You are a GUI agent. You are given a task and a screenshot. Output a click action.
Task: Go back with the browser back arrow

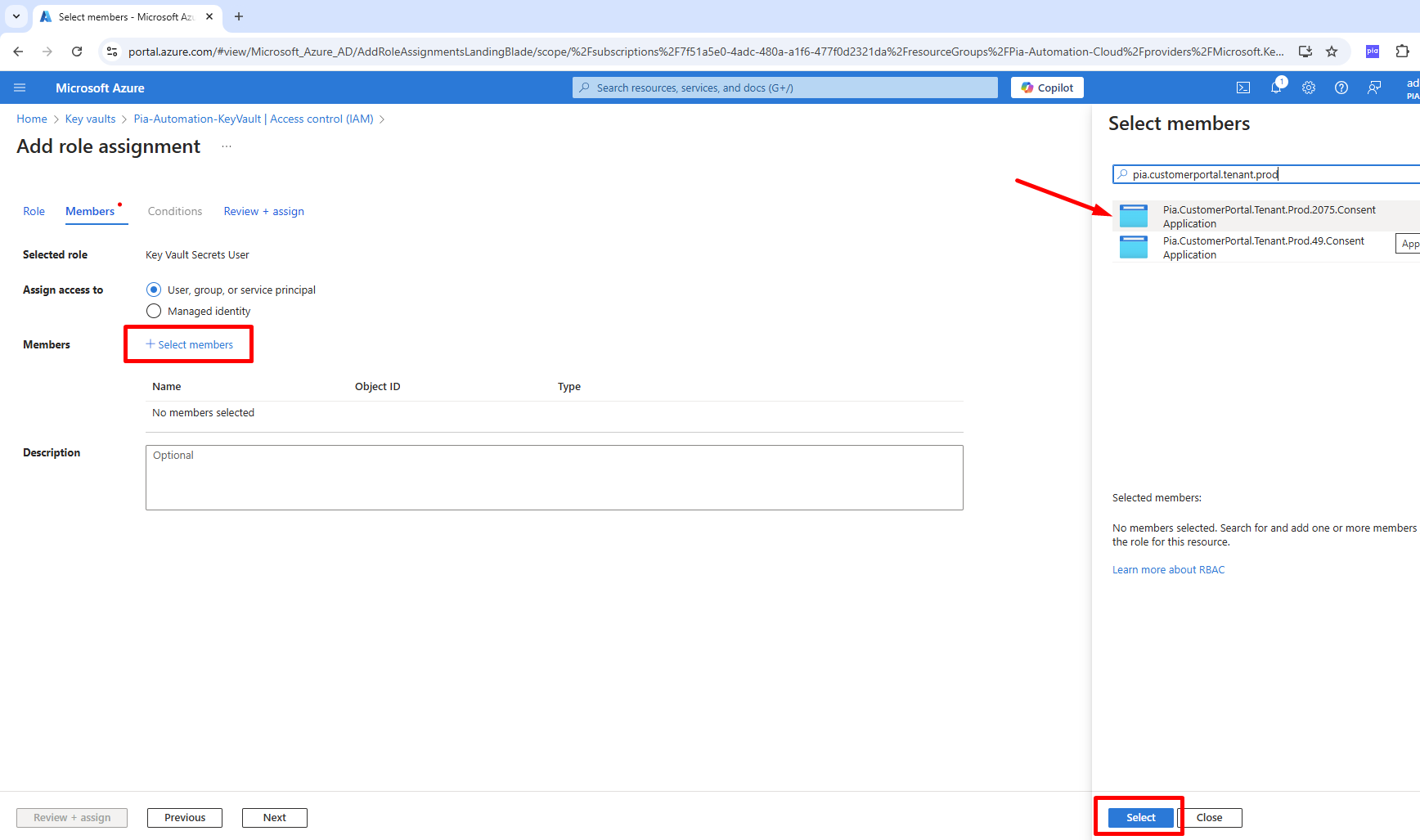pyautogui.click(x=18, y=52)
